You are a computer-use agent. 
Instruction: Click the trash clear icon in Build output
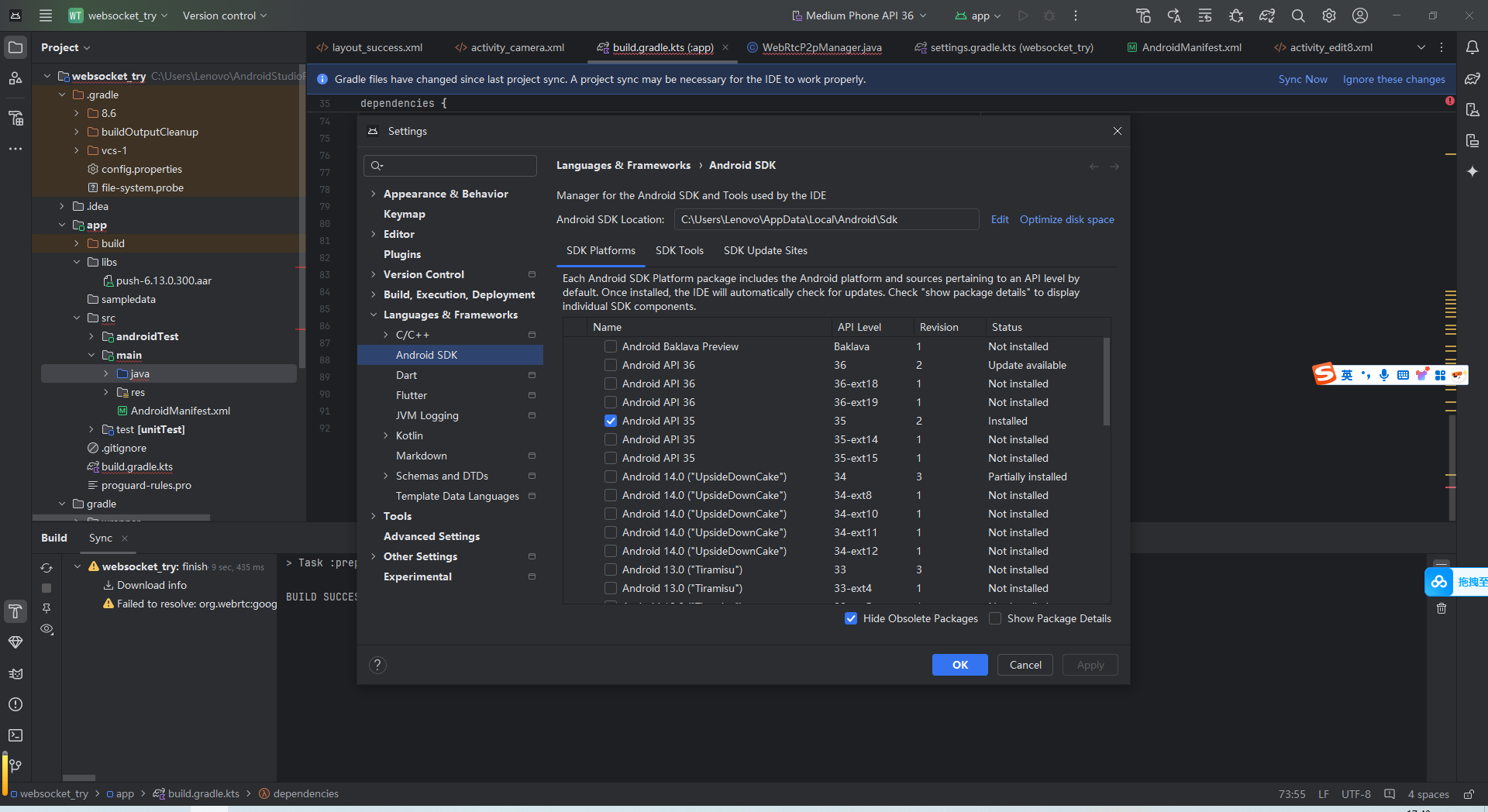click(x=1441, y=608)
